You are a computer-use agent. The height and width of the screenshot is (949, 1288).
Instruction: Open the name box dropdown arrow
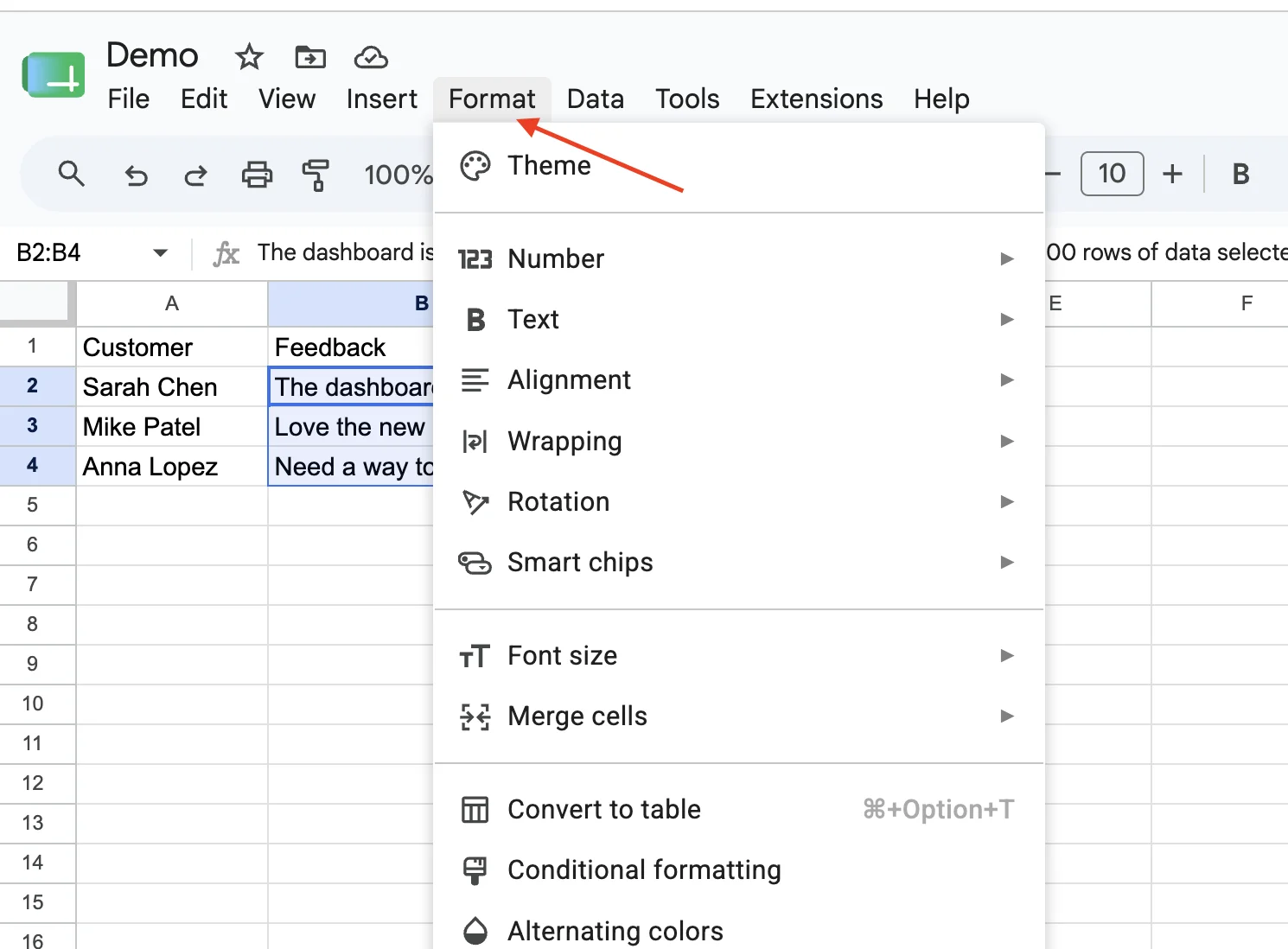pos(160,253)
